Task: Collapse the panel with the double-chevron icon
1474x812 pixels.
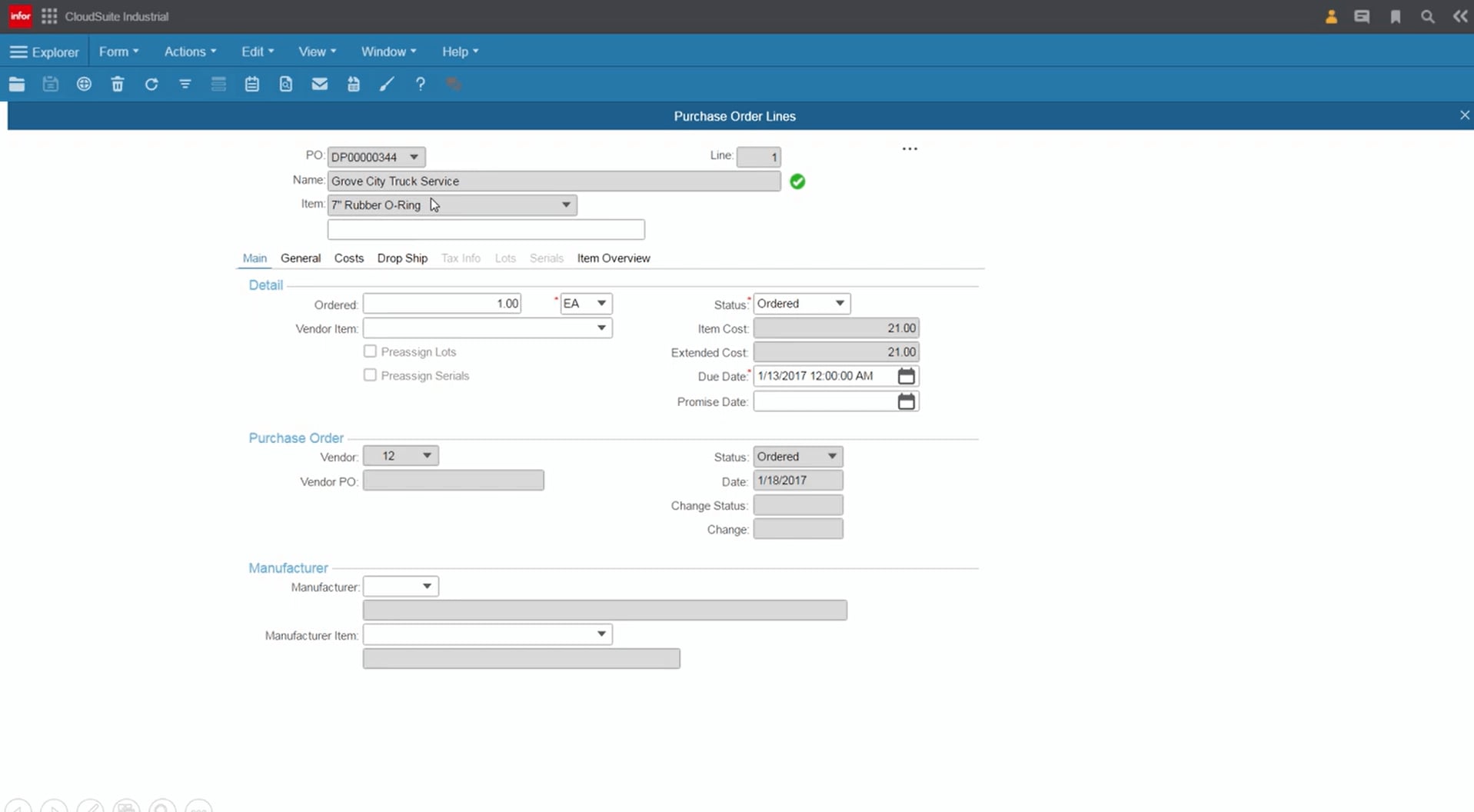Action: (x=1460, y=16)
